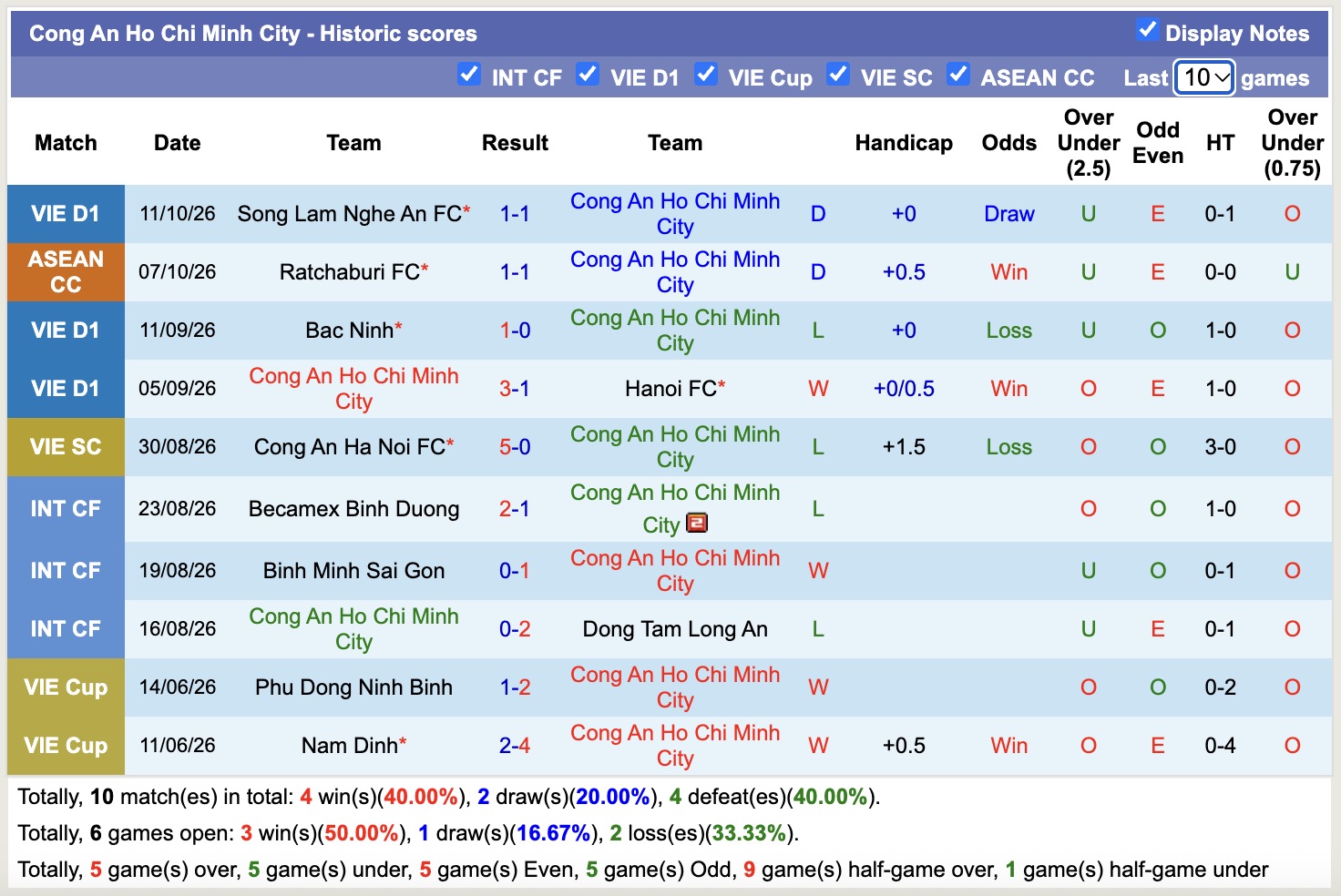Toggle the ASEAN CC checkbox

pyautogui.click(x=957, y=75)
